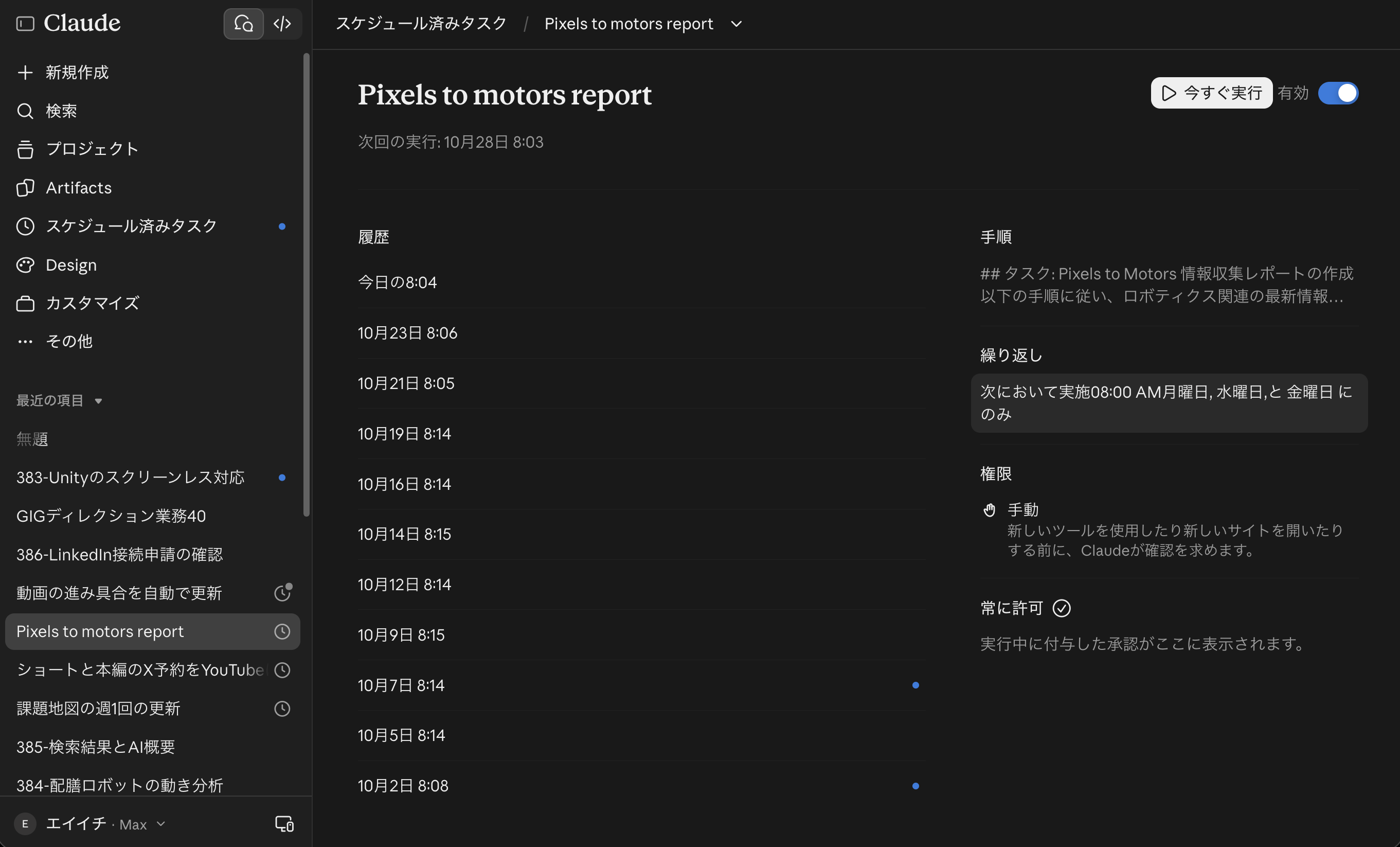Click the devices icon at the sidebar bottom
Screen dimensions: 1400x847
tap(284, 824)
